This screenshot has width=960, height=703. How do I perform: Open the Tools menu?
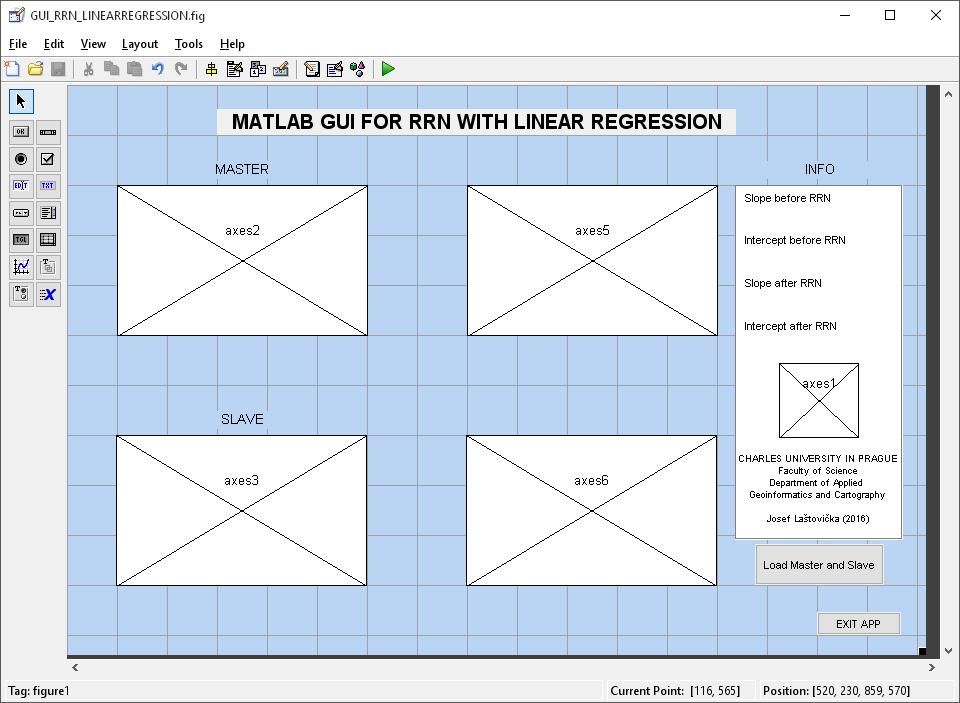(189, 44)
